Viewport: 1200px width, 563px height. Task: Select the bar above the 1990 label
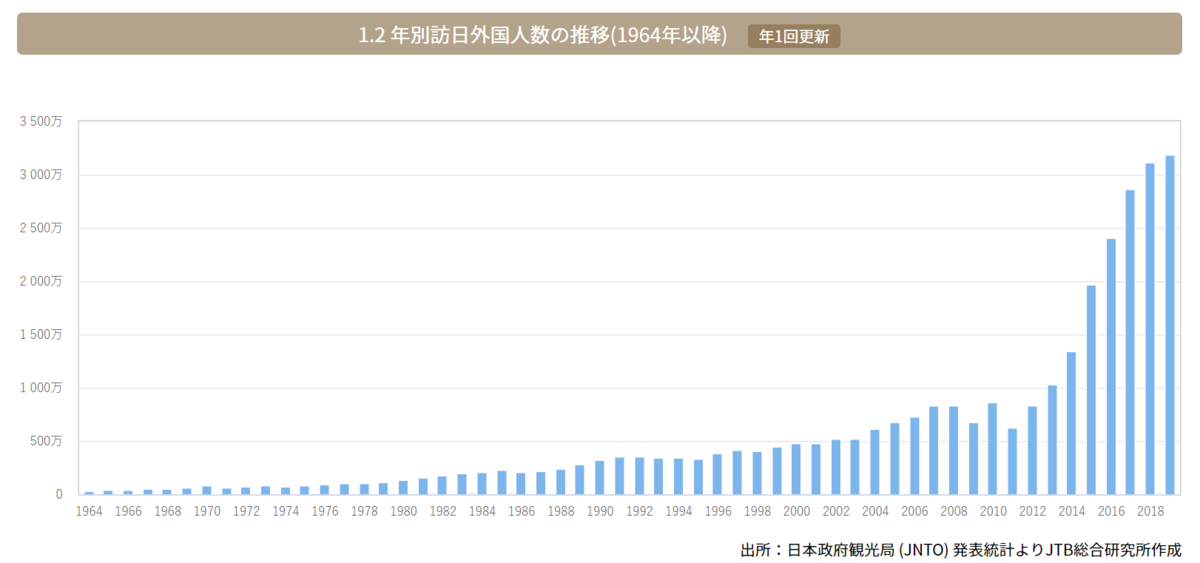(600, 477)
